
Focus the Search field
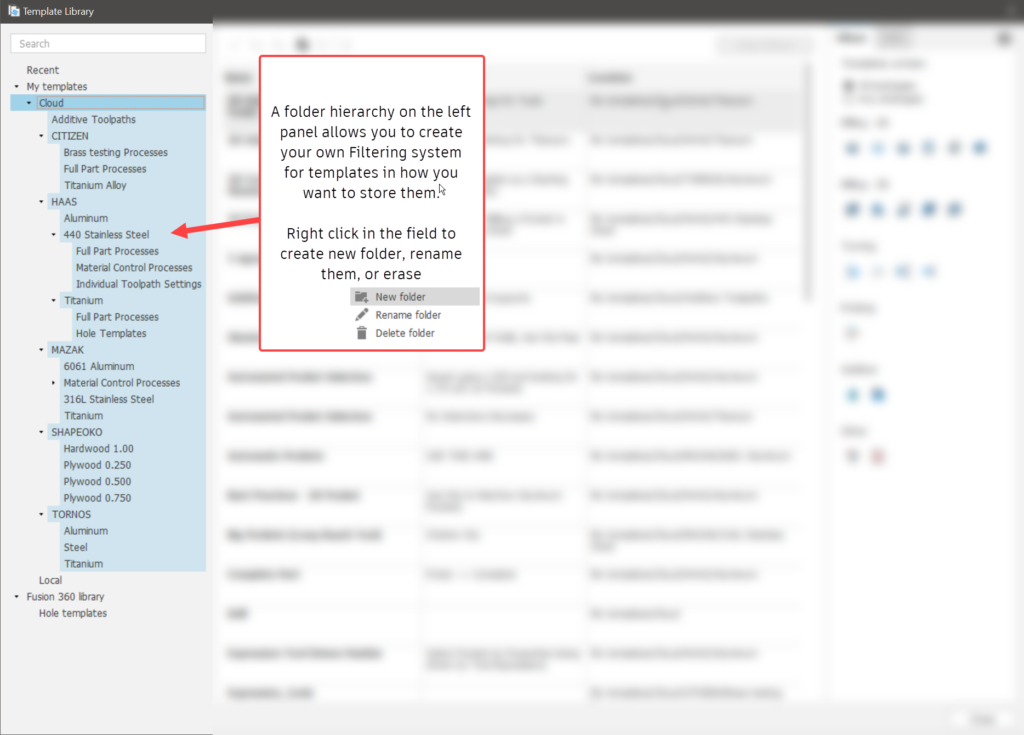pos(108,44)
